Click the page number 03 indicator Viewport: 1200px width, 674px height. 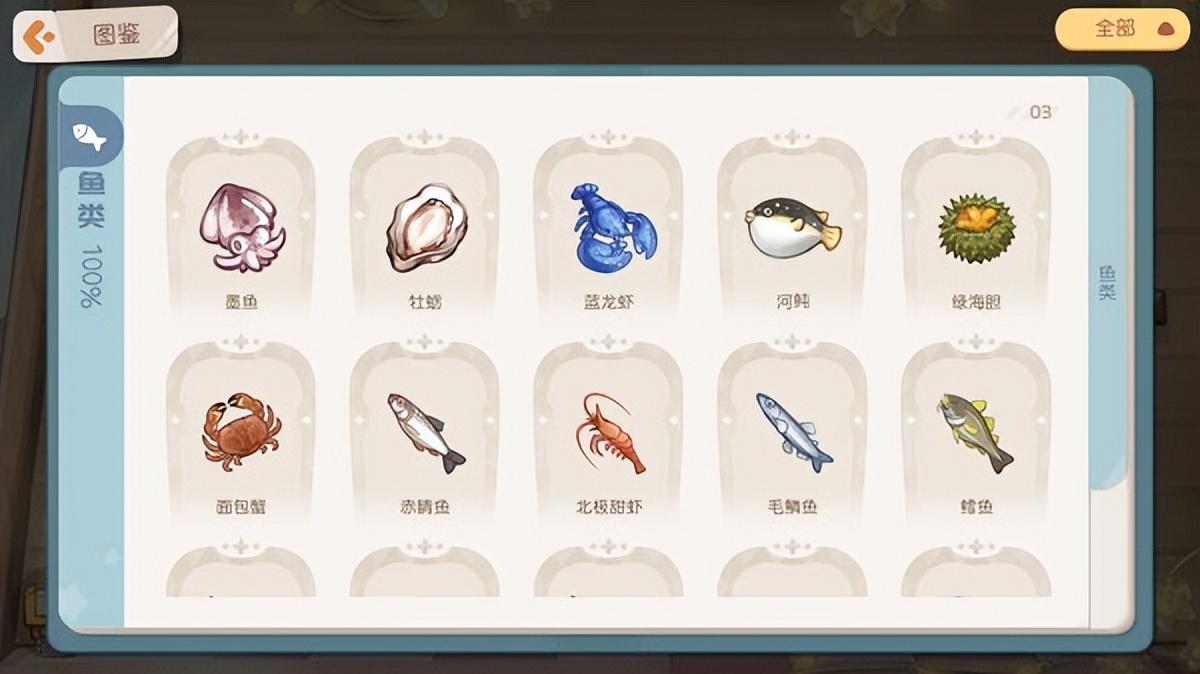(1040, 112)
